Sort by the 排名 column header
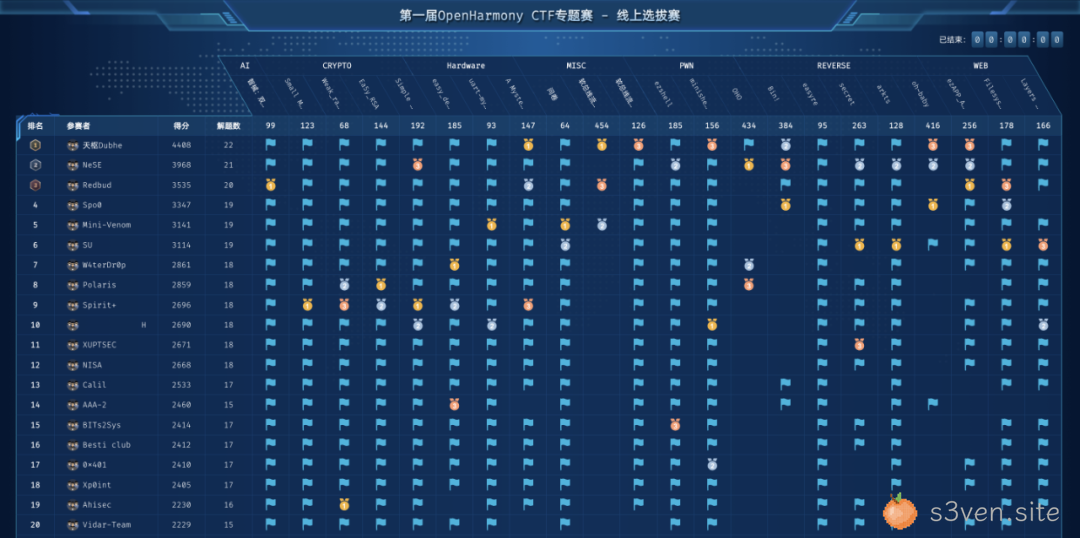1080x538 pixels. (35, 126)
